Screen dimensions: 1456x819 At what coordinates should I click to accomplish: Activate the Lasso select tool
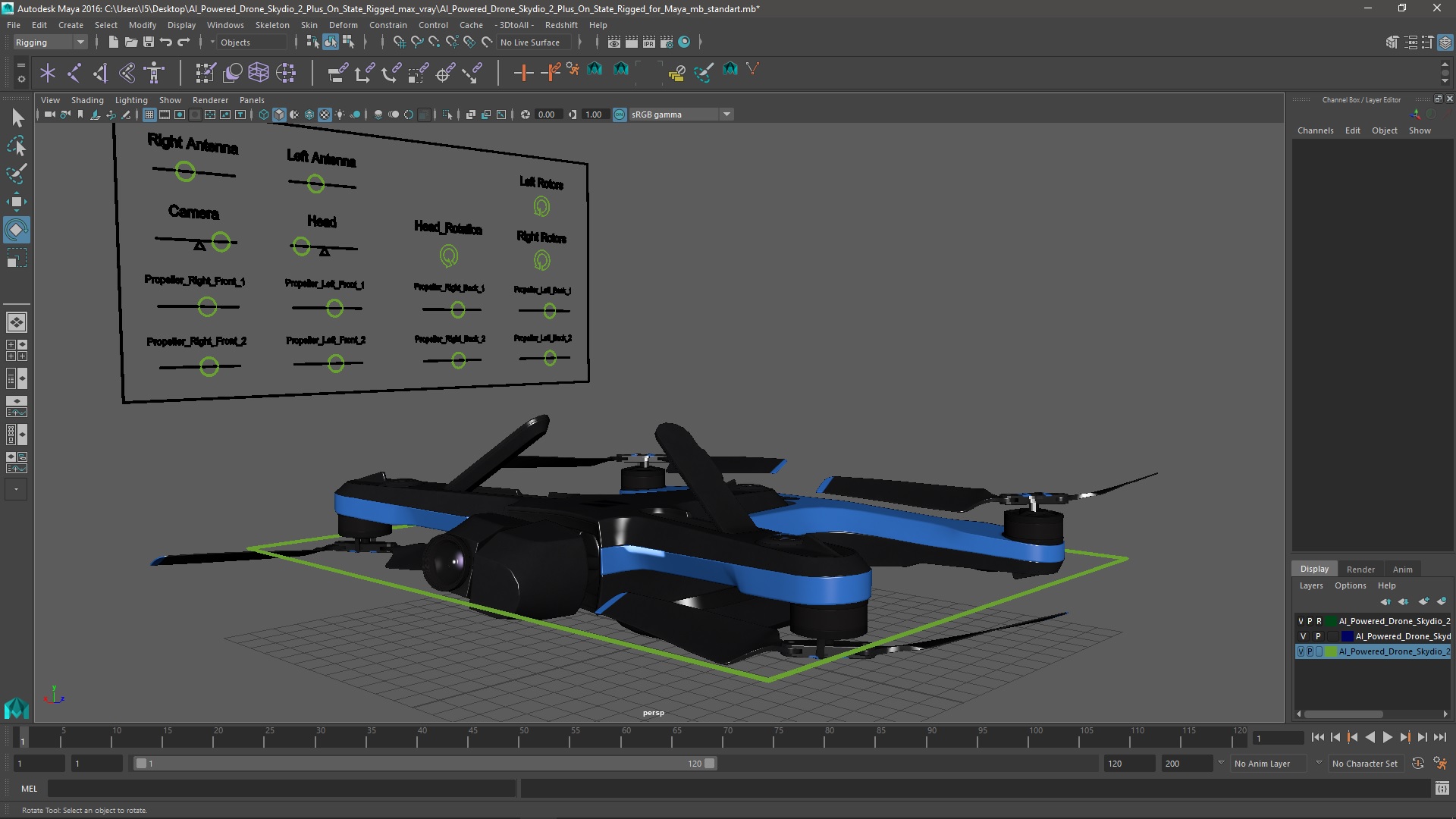tap(17, 146)
